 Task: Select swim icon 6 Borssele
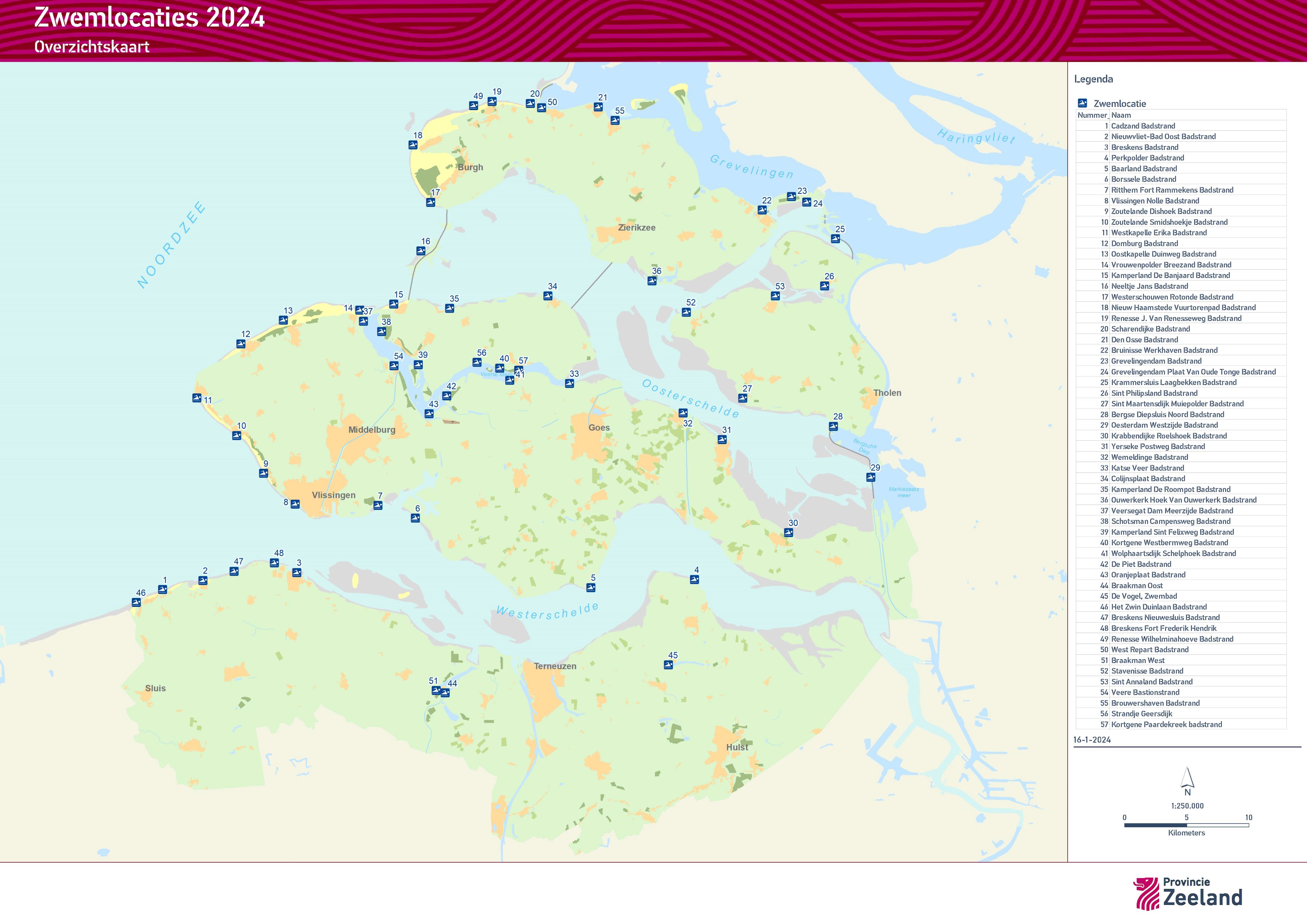pos(415,518)
